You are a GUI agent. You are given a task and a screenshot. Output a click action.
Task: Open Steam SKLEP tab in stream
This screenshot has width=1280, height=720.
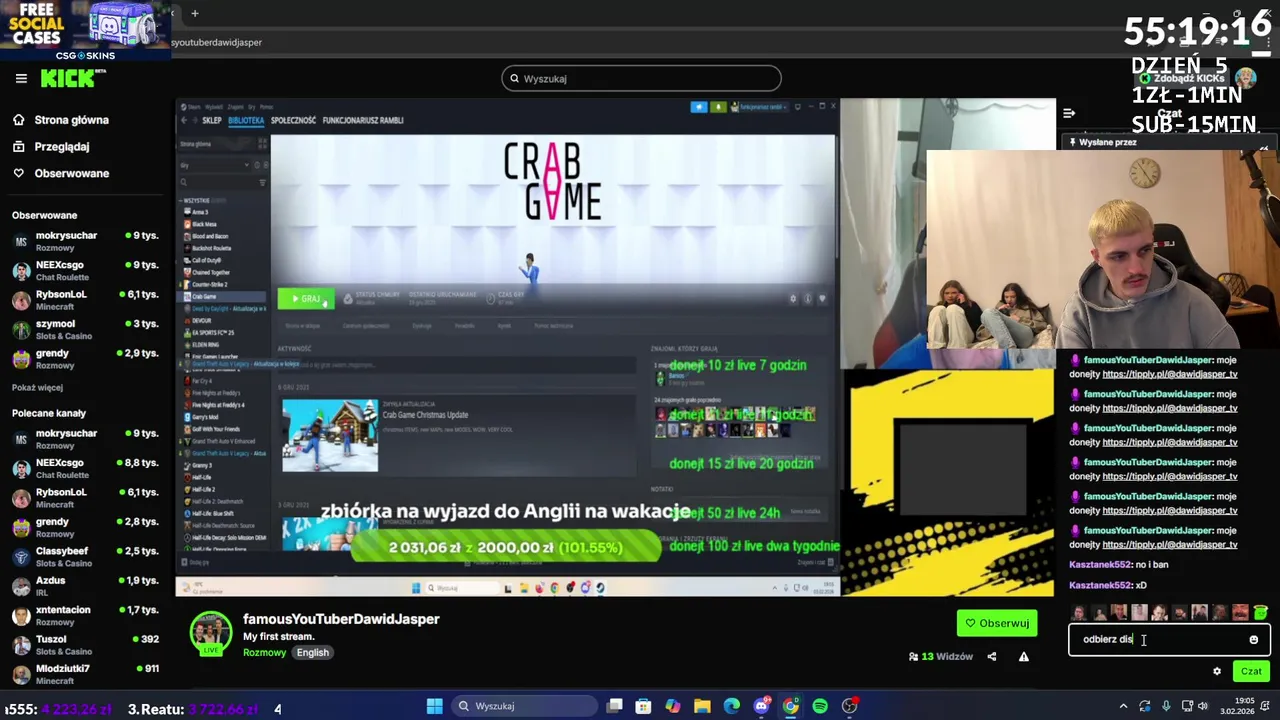(x=212, y=120)
